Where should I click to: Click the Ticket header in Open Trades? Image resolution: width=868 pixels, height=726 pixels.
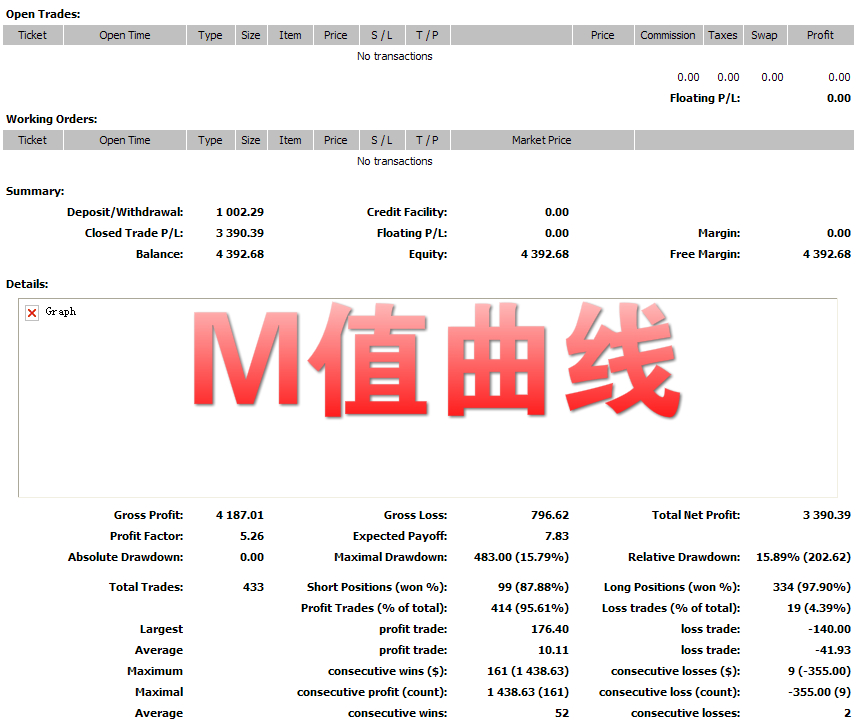pyautogui.click(x=33, y=34)
